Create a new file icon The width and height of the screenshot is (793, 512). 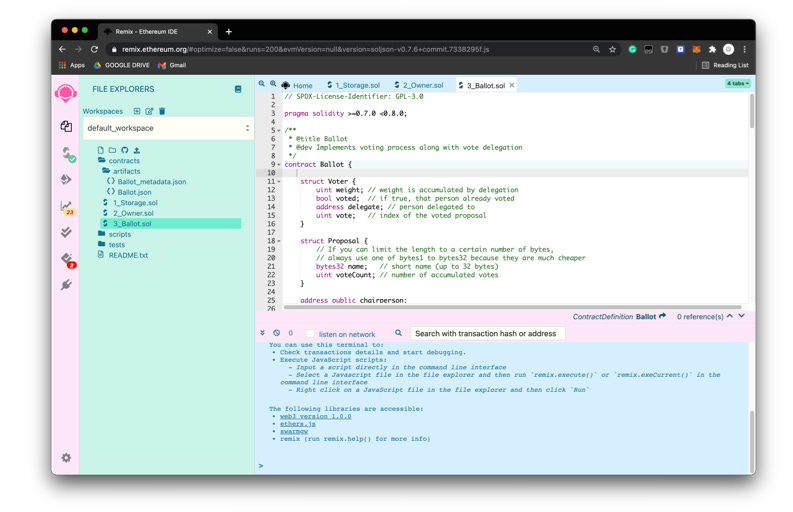(x=100, y=150)
